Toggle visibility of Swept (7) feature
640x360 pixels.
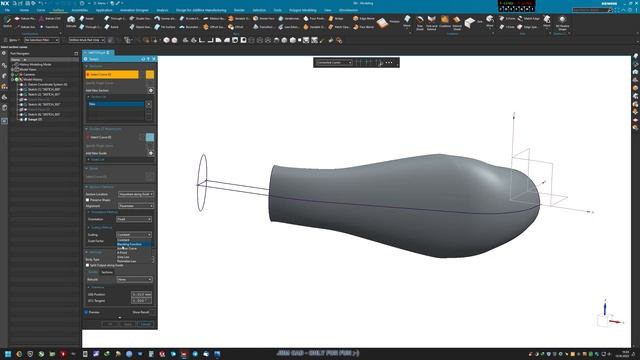click(x=21, y=120)
